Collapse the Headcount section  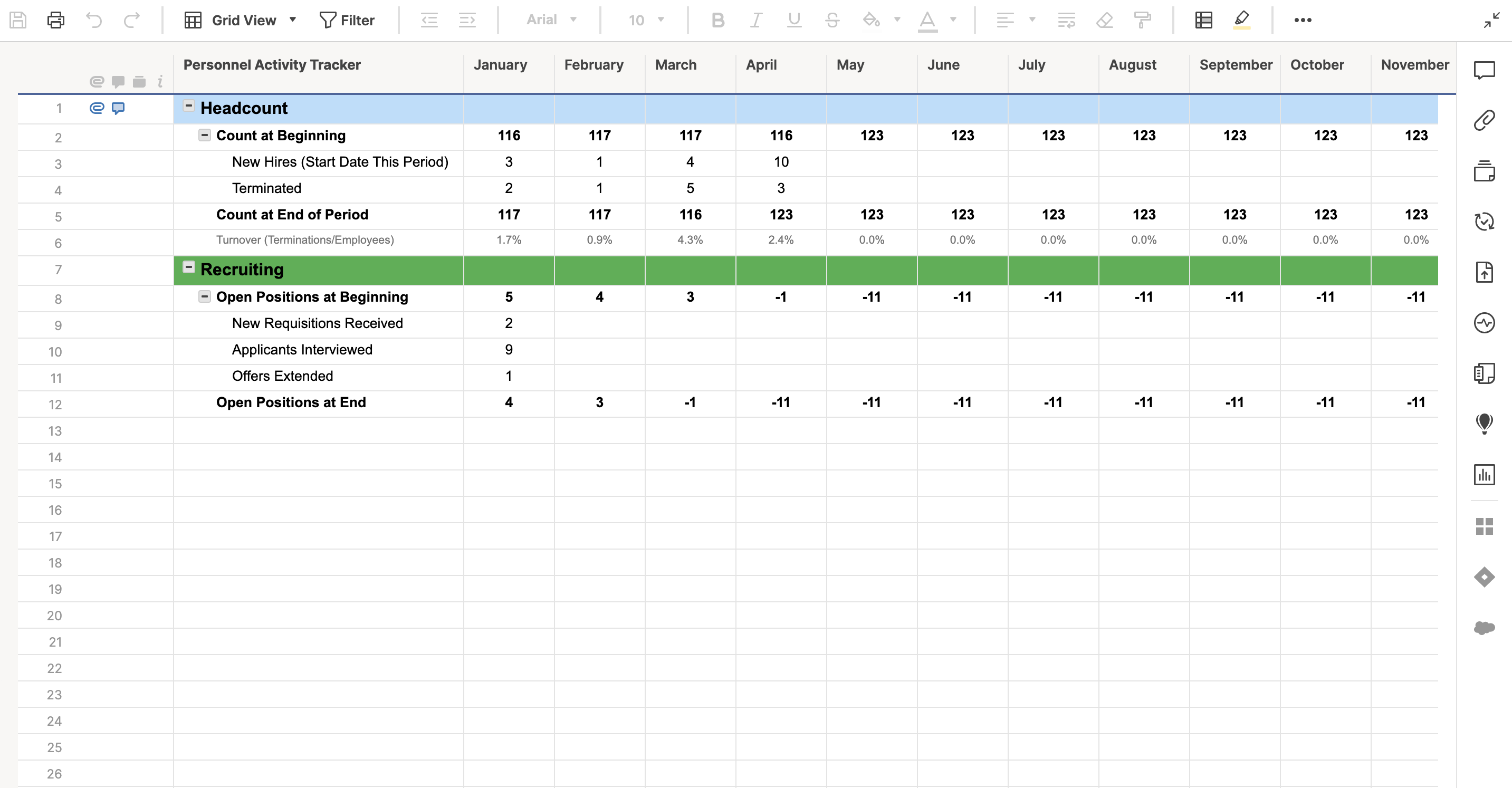pyautogui.click(x=188, y=106)
